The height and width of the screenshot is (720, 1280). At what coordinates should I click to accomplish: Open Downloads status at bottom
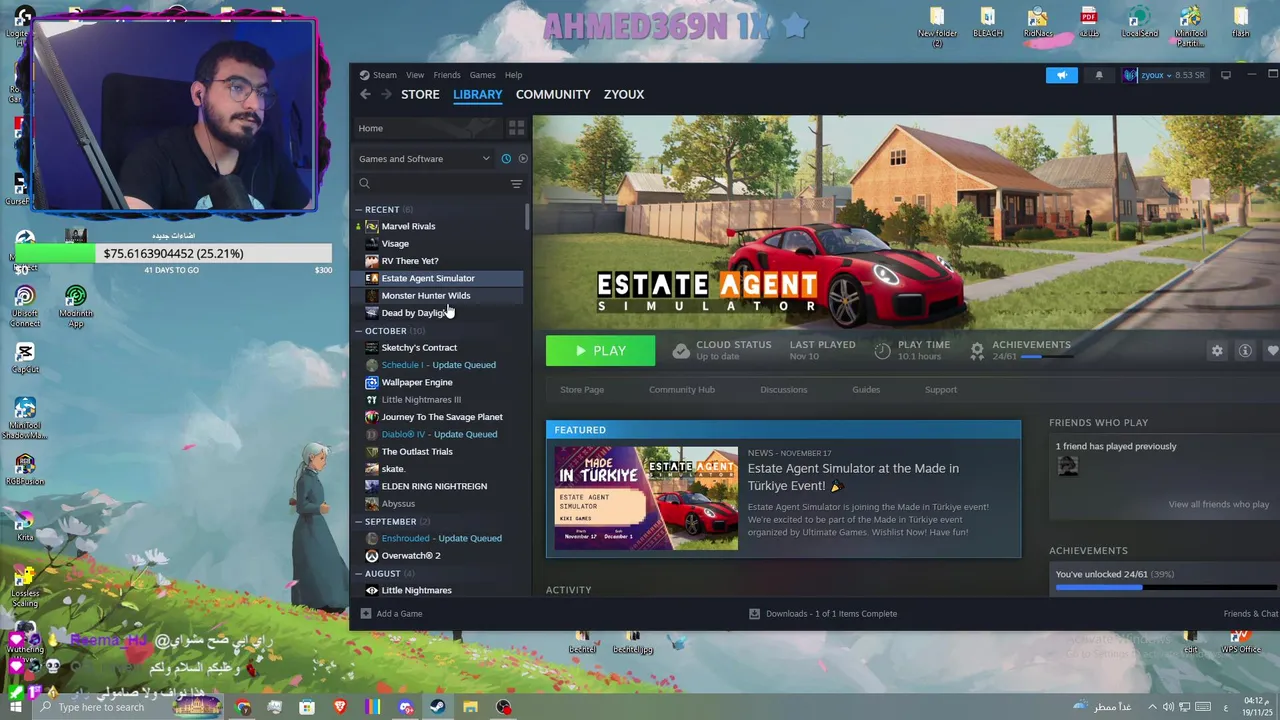[823, 614]
